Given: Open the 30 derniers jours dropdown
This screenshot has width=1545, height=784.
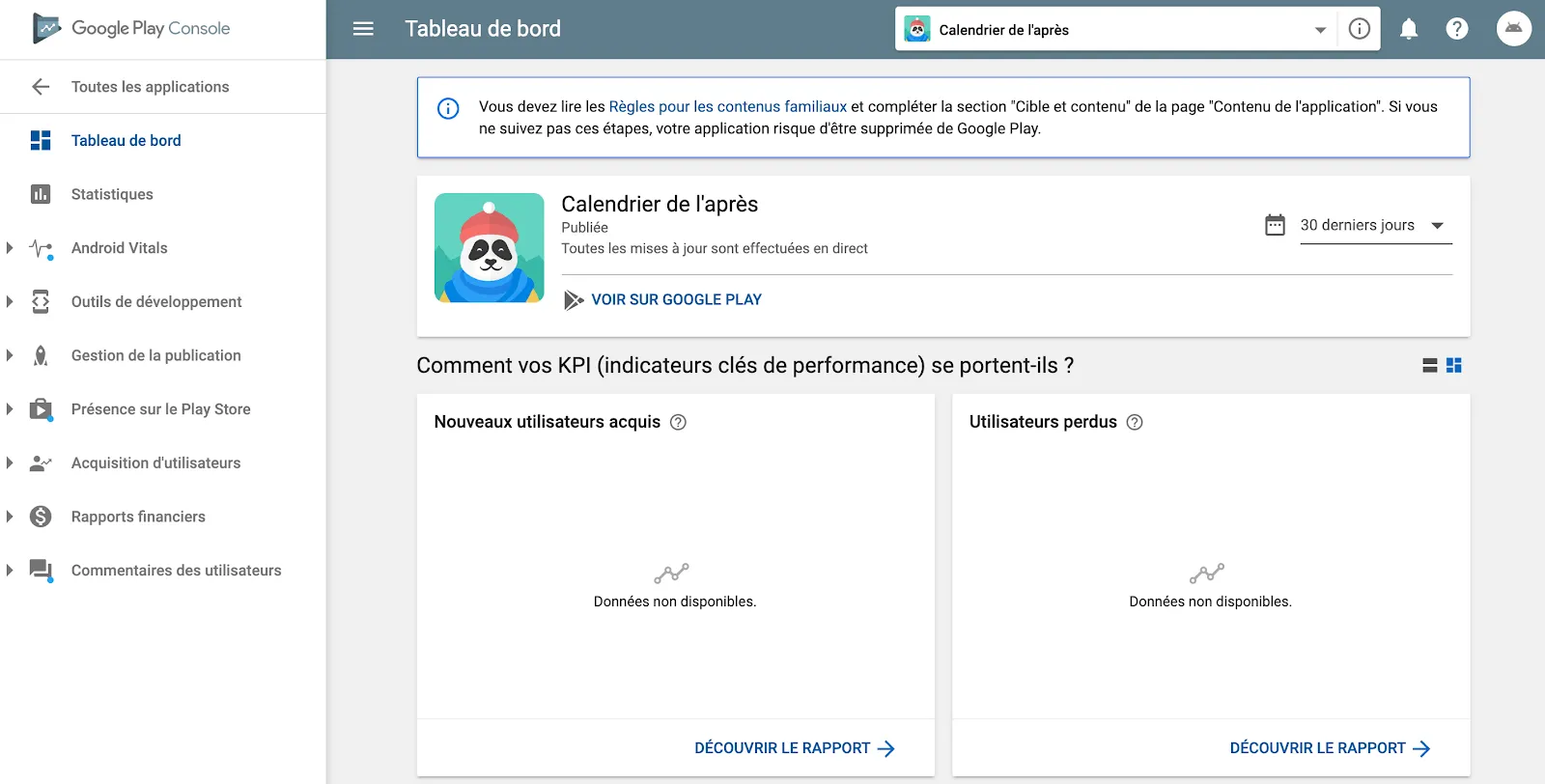Looking at the screenshot, I should point(1375,225).
